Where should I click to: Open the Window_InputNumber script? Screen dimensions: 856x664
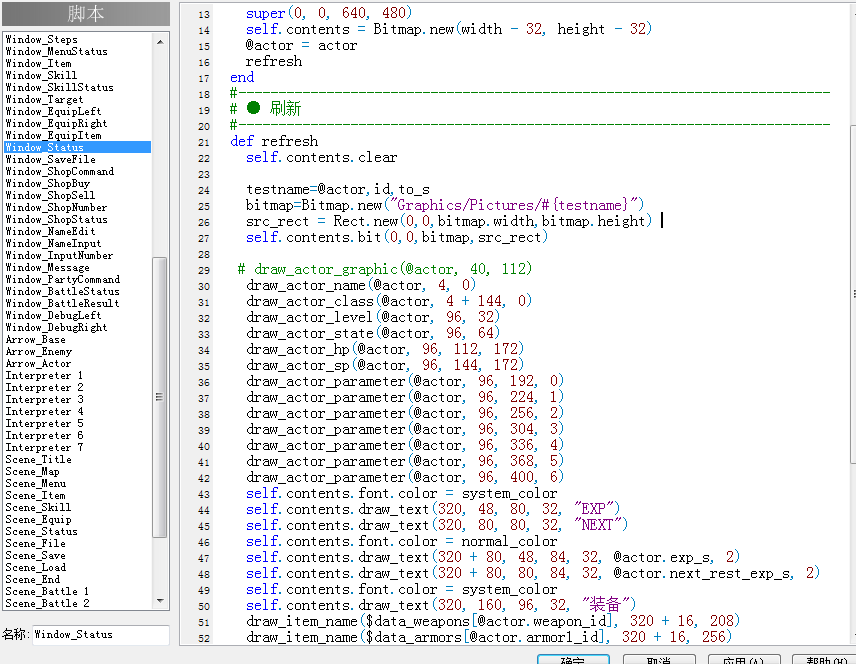(59, 256)
